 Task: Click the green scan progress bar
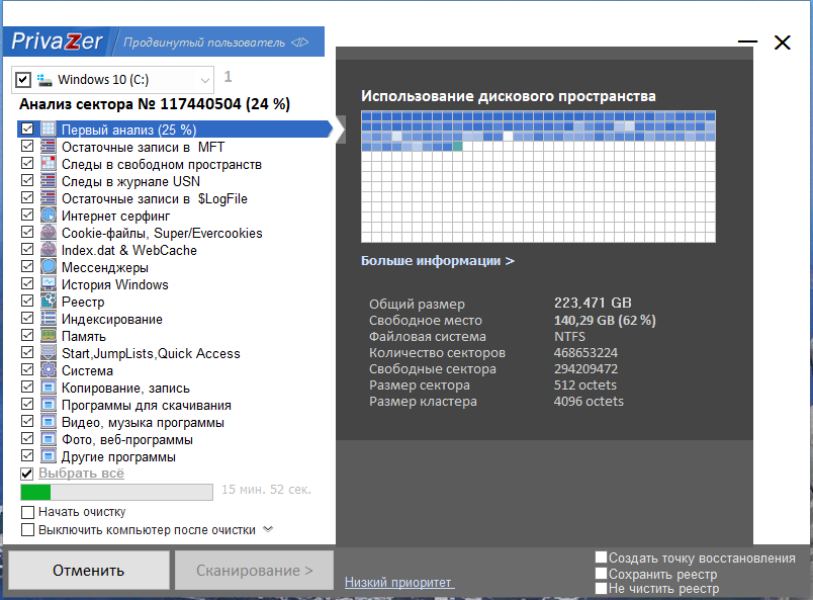(x=117, y=492)
